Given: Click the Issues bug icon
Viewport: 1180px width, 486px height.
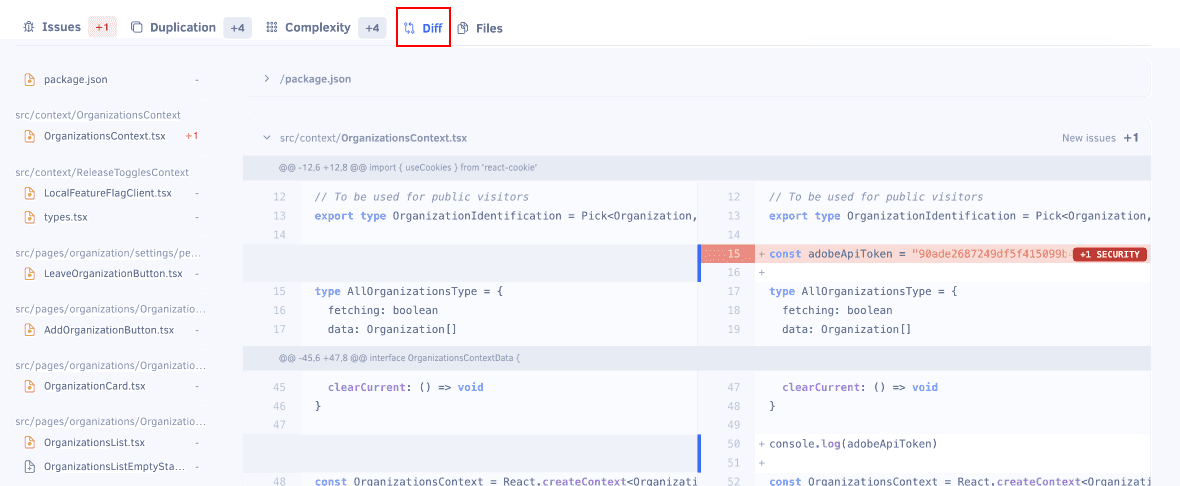Looking at the screenshot, I should point(29,28).
